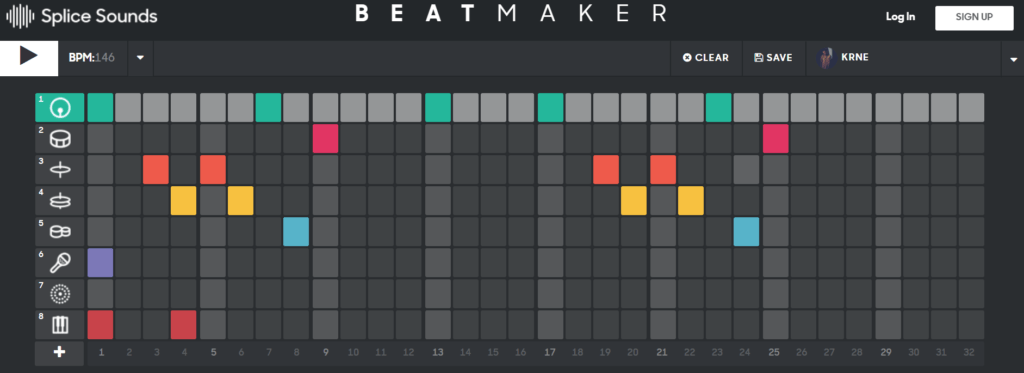Click the SAVE option in the toolbar
The image size is (1024, 373).
click(773, 57)
